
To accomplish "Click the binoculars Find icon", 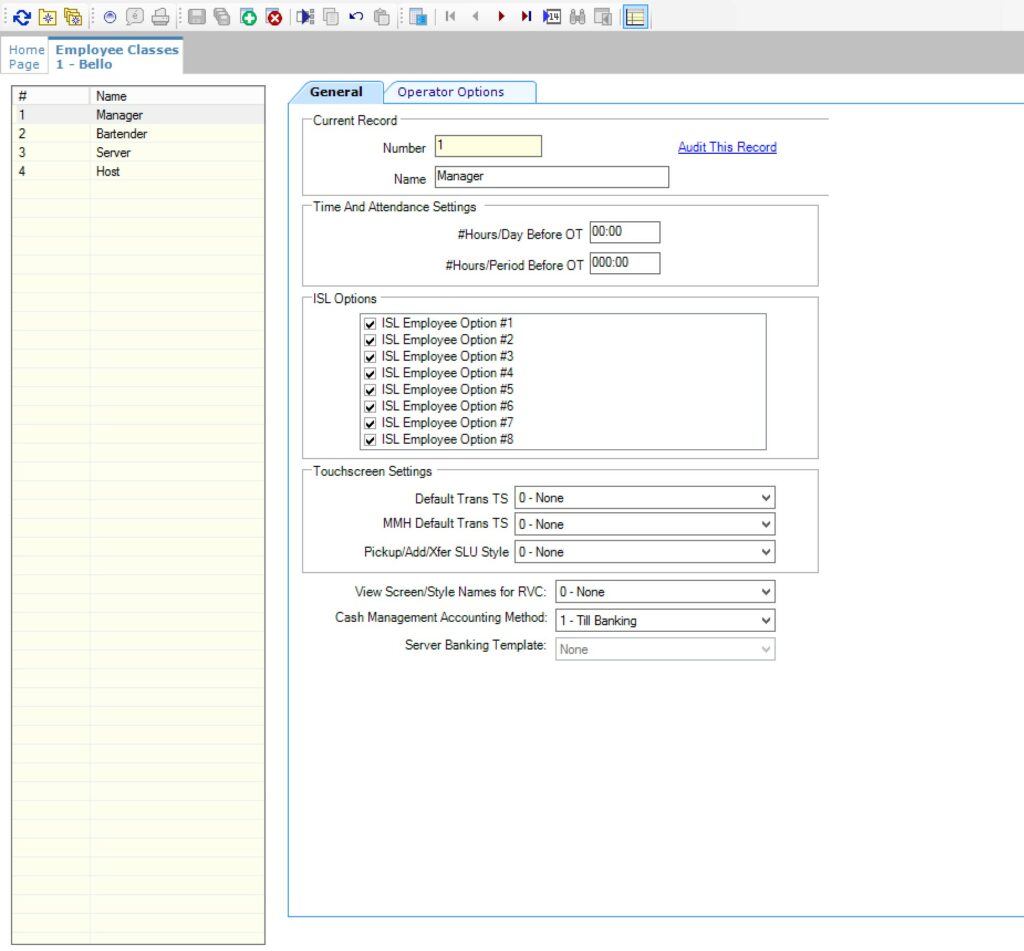I will tap(577, 17).
